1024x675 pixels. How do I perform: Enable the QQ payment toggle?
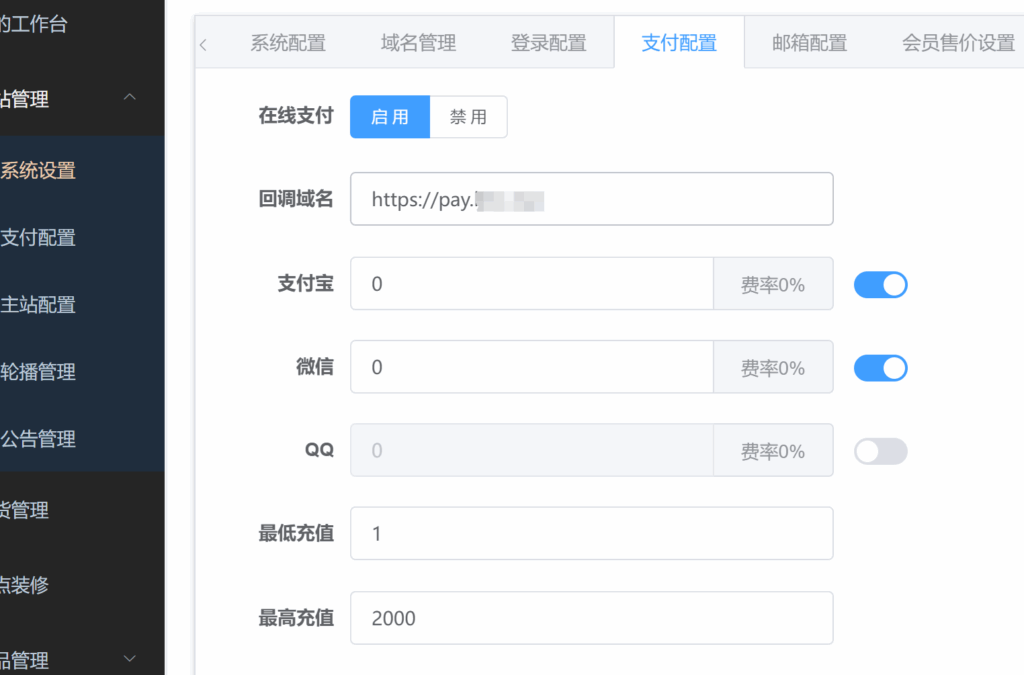pyautogui.click(x=880, y=451)
